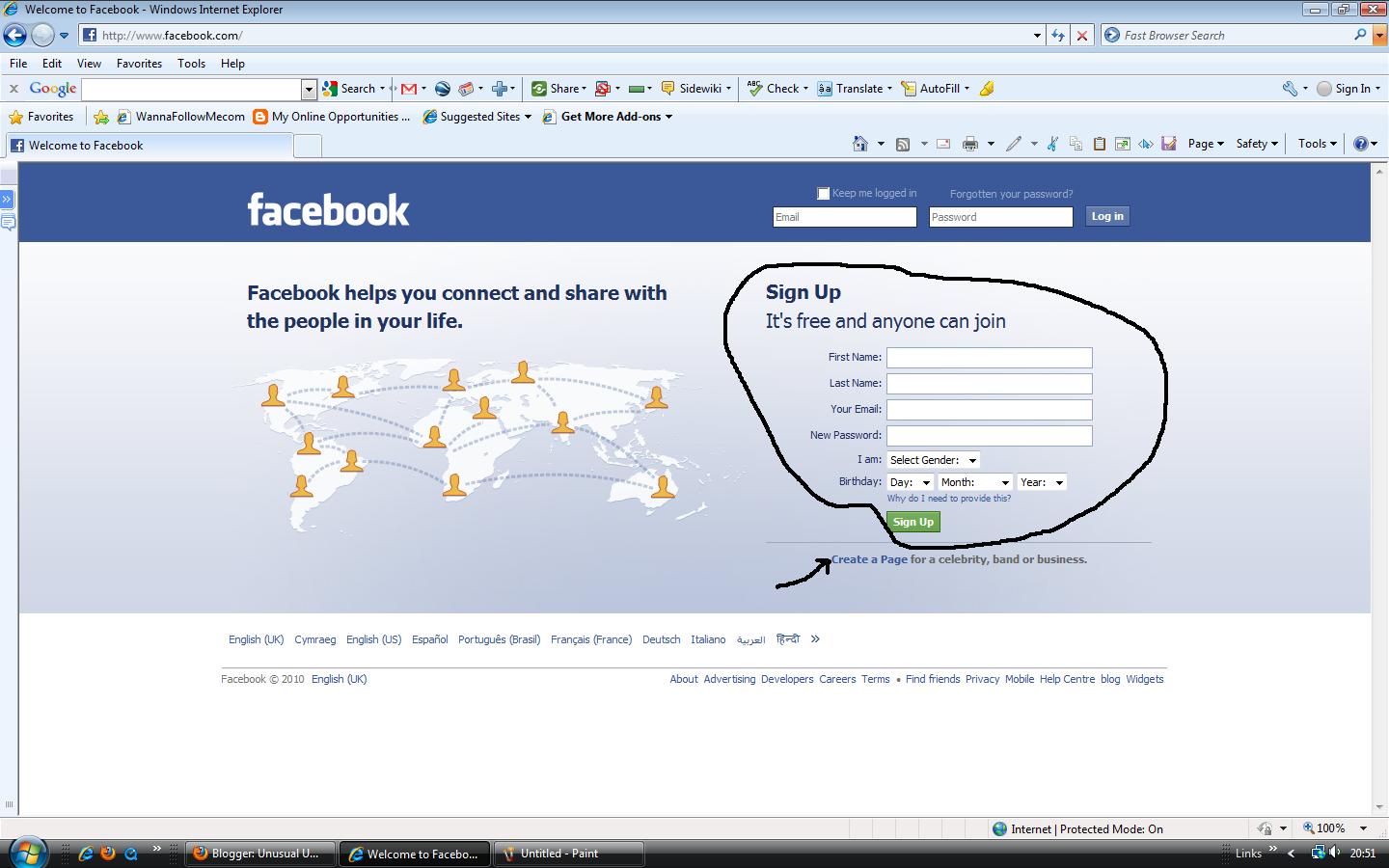Click the Refresh icon beside the address bar

[1058, 36]
